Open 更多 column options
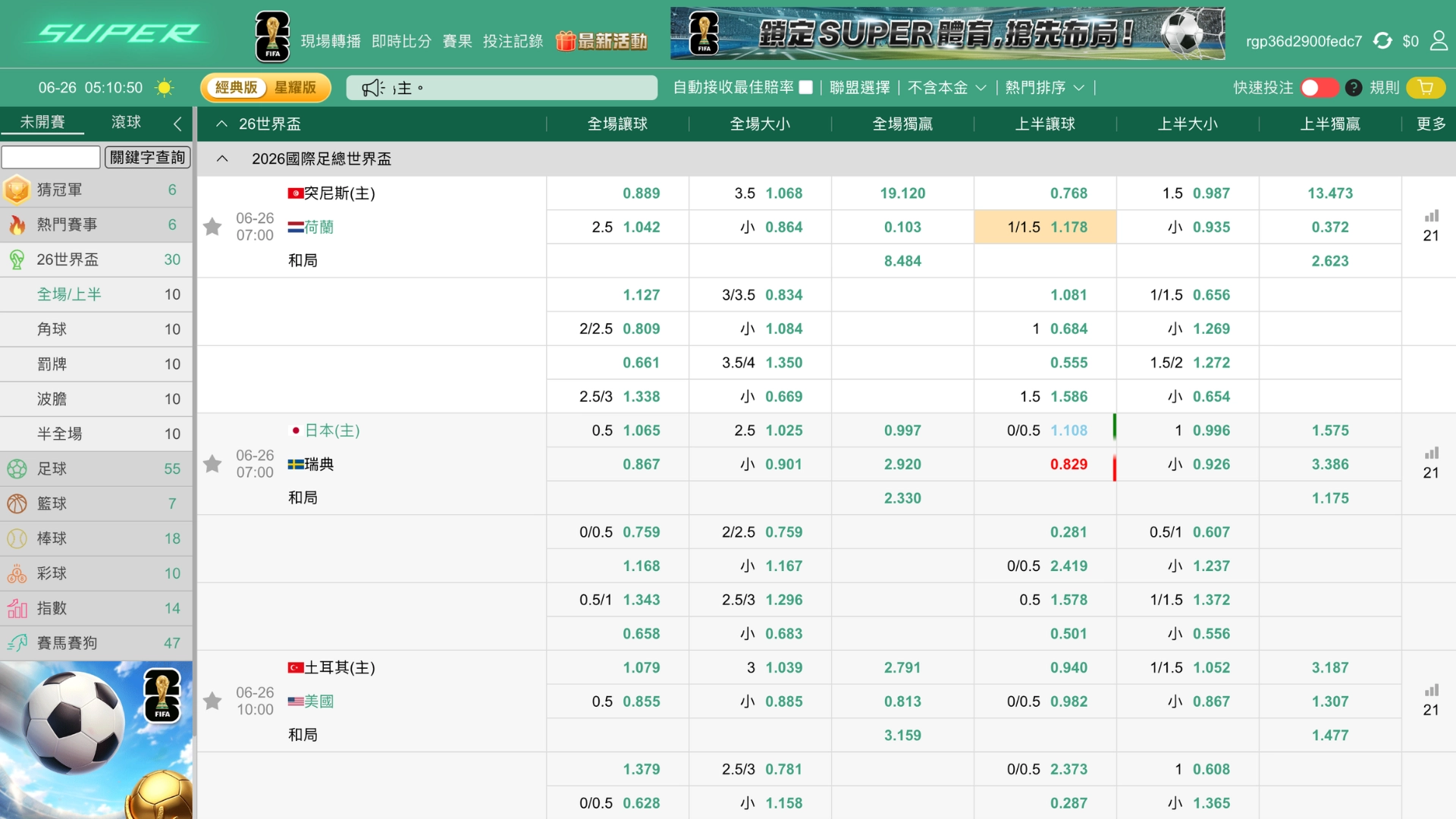This screenshot has width=1456, height=819. coord(1431,124)
